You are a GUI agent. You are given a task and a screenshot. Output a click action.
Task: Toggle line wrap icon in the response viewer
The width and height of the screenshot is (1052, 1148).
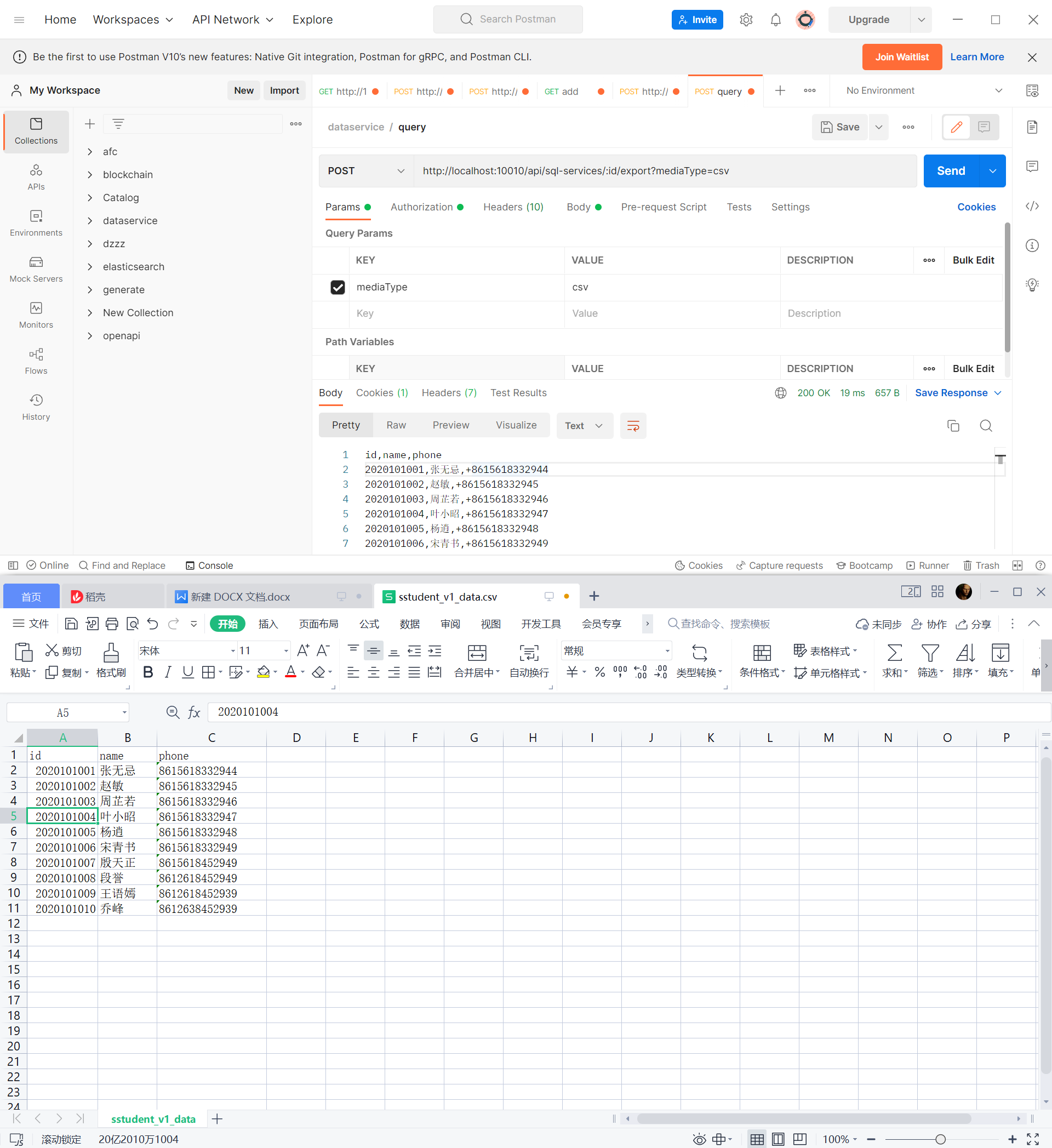pyautogui.click(x=633, y=426)
